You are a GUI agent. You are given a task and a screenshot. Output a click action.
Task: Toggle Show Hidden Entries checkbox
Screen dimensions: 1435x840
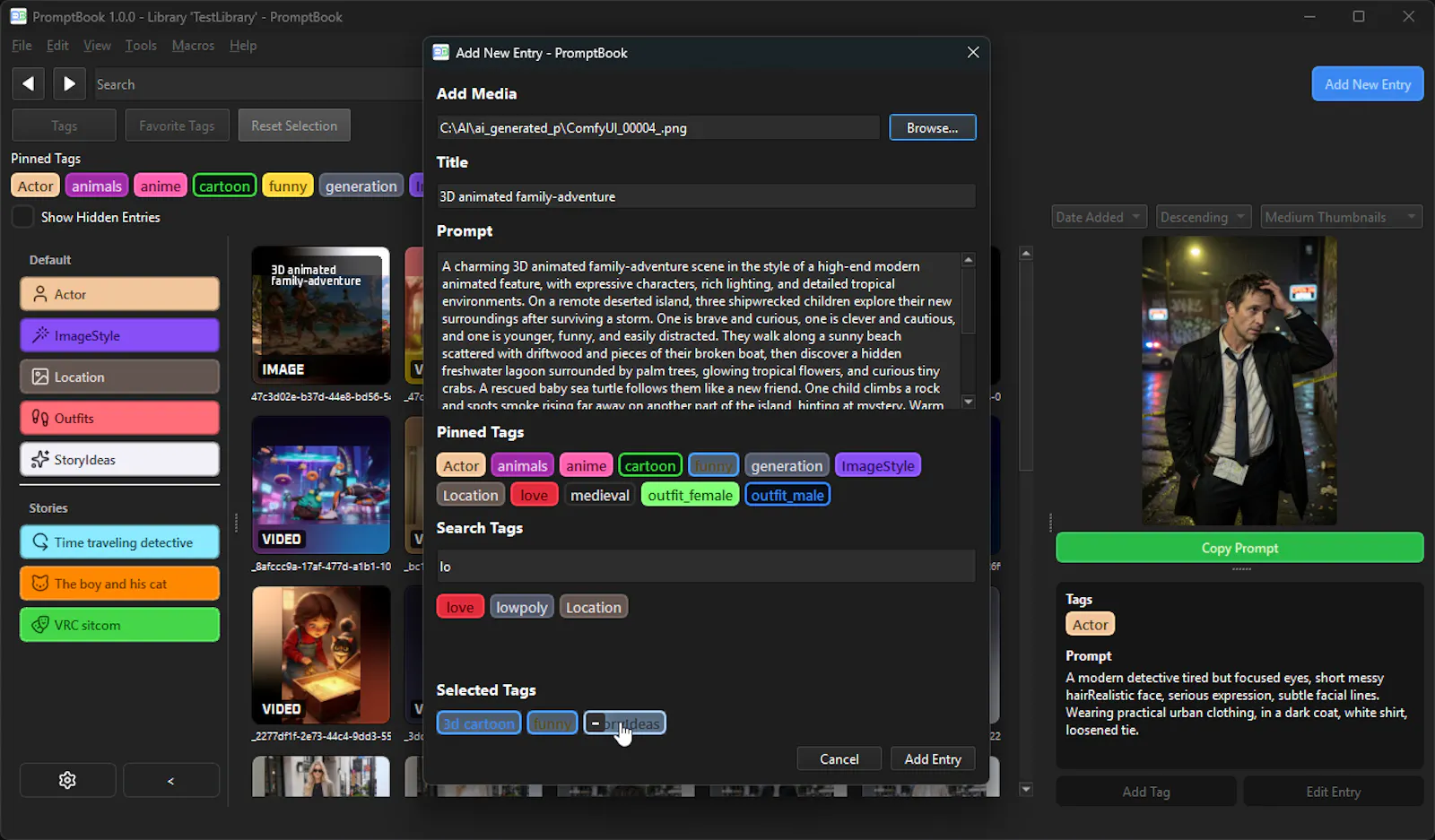click(23, 217)
